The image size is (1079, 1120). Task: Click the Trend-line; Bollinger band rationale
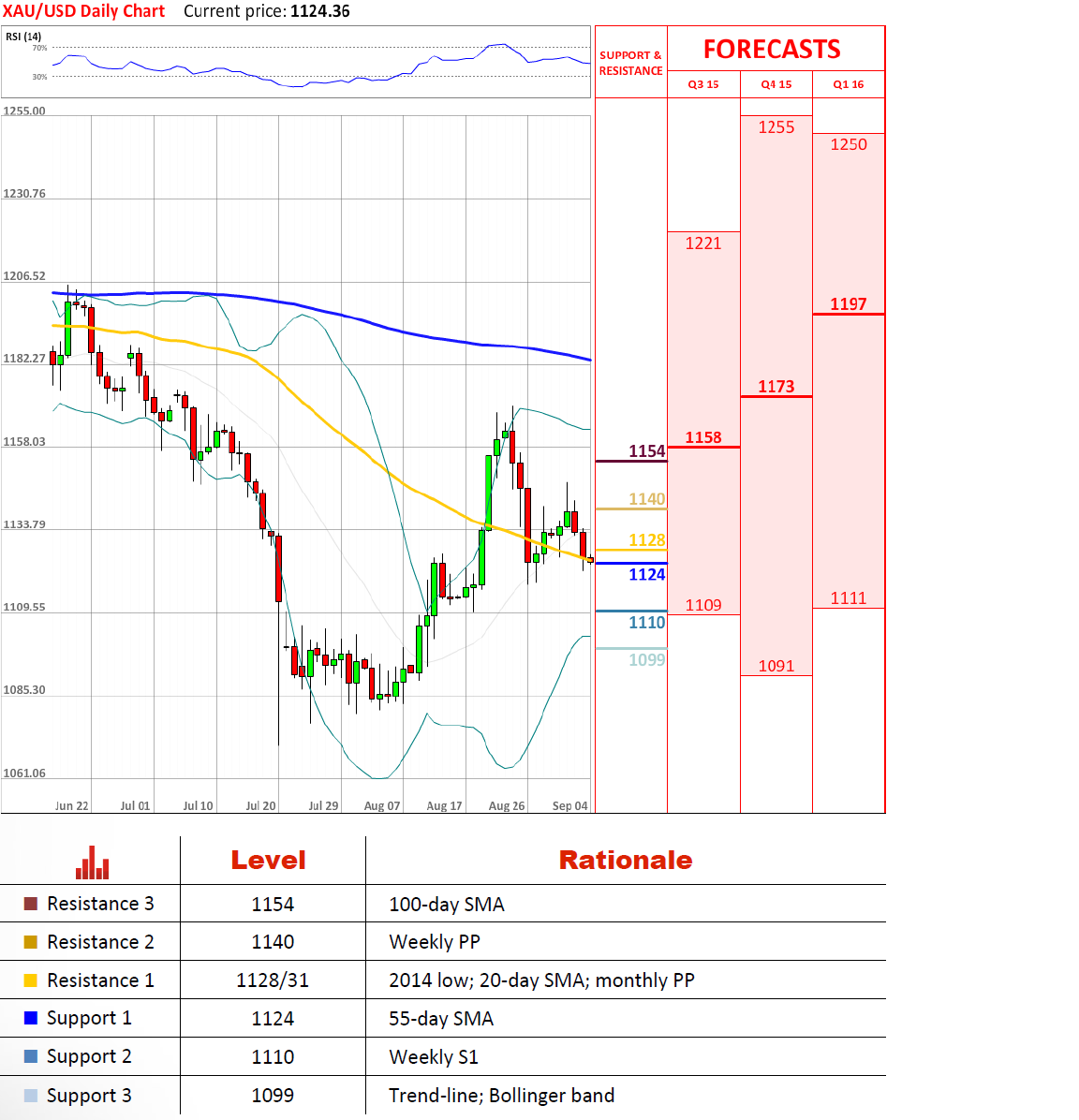click(502, 1096)
